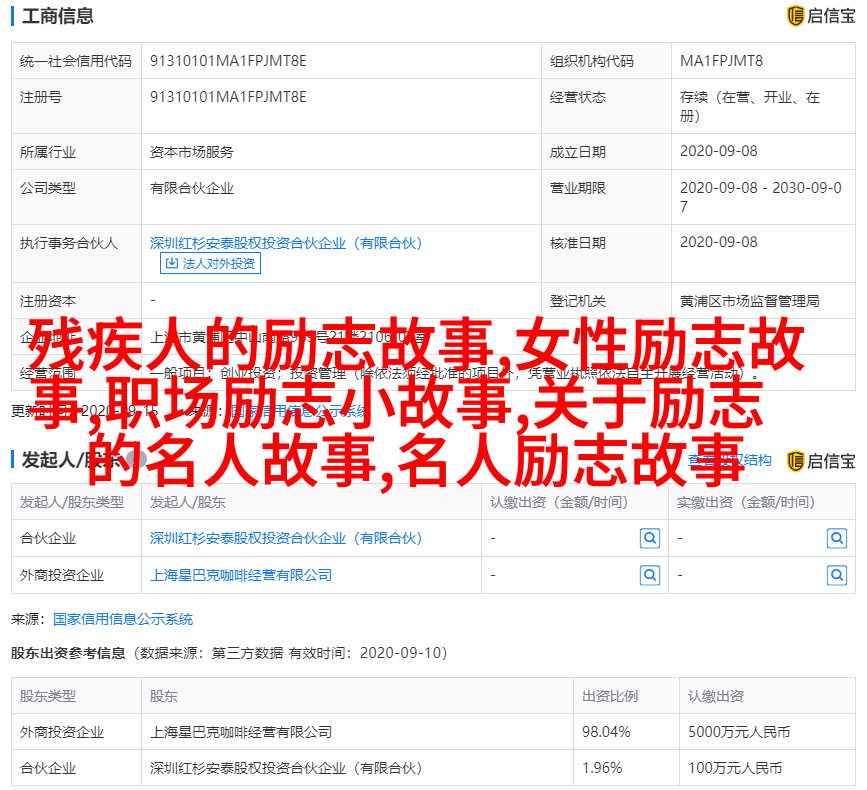
Task: Open 深圳红杉安泰 link in 执行事务合伙人 row
Action: [286, 243]
